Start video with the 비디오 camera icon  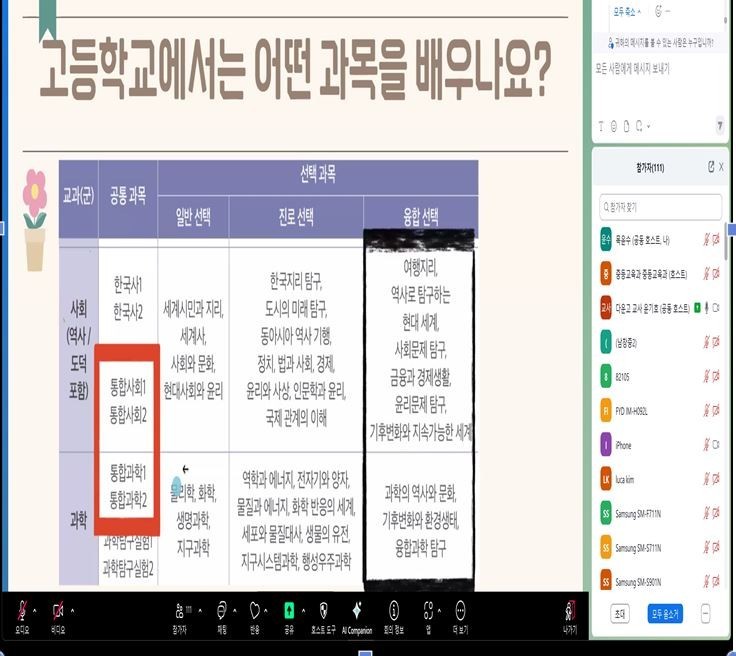point(58,610)
